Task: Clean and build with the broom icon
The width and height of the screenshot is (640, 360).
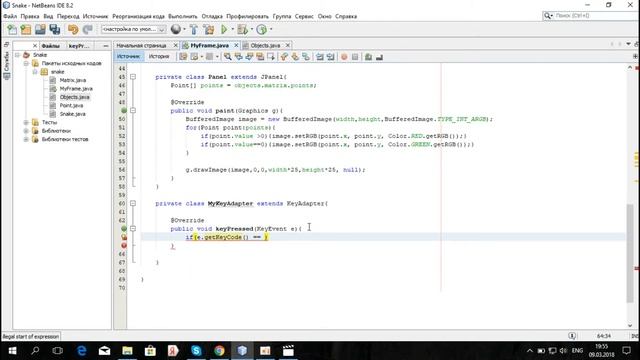Action: [x=209, y=29]
